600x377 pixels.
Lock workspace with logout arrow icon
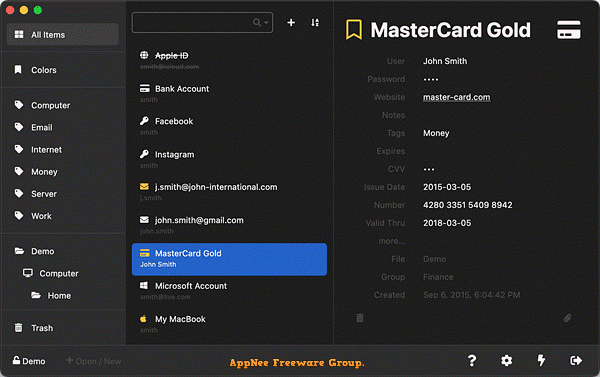(576, 361)
